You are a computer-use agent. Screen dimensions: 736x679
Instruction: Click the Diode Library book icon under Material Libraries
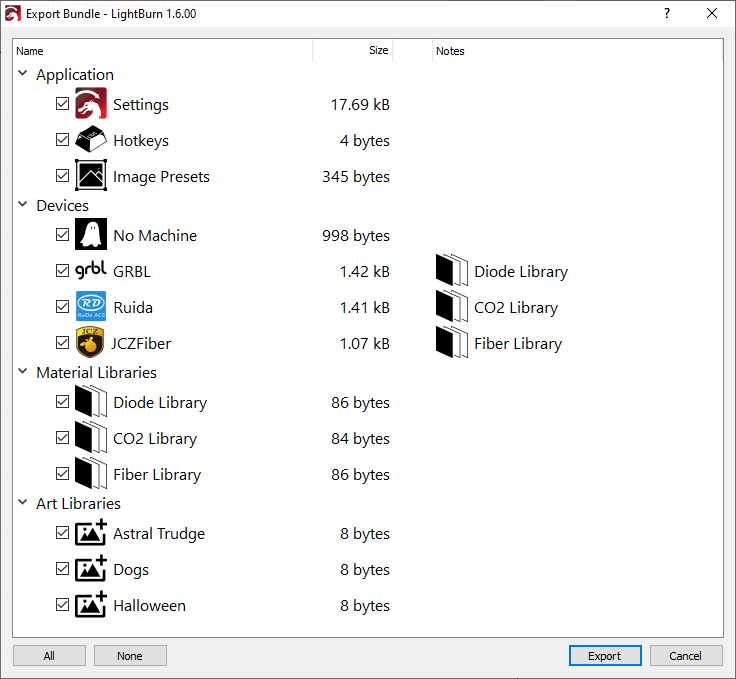(x=91, y=401)
